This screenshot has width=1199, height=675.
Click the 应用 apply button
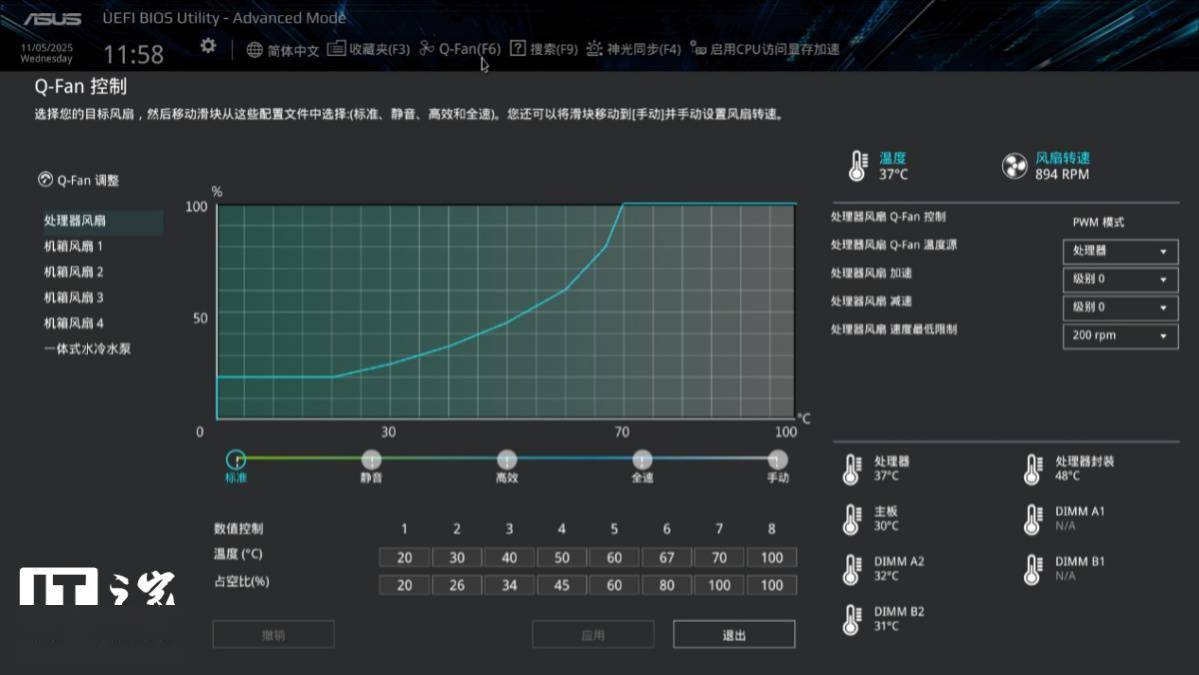pos(592,634)
